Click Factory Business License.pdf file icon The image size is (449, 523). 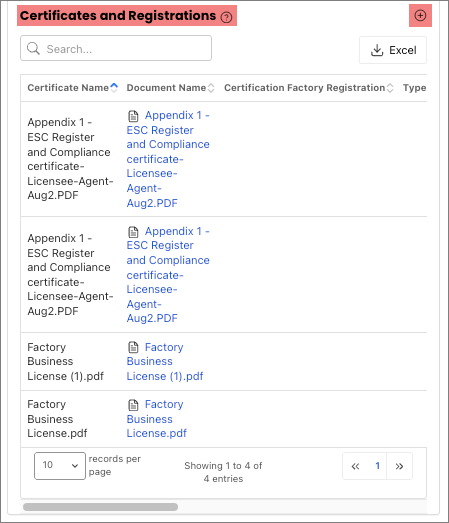[133, 405]
